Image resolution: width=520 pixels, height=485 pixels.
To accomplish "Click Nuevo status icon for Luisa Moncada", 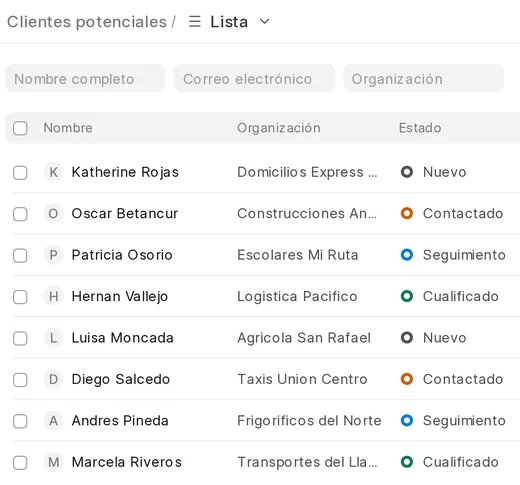I will click(407, 338).
